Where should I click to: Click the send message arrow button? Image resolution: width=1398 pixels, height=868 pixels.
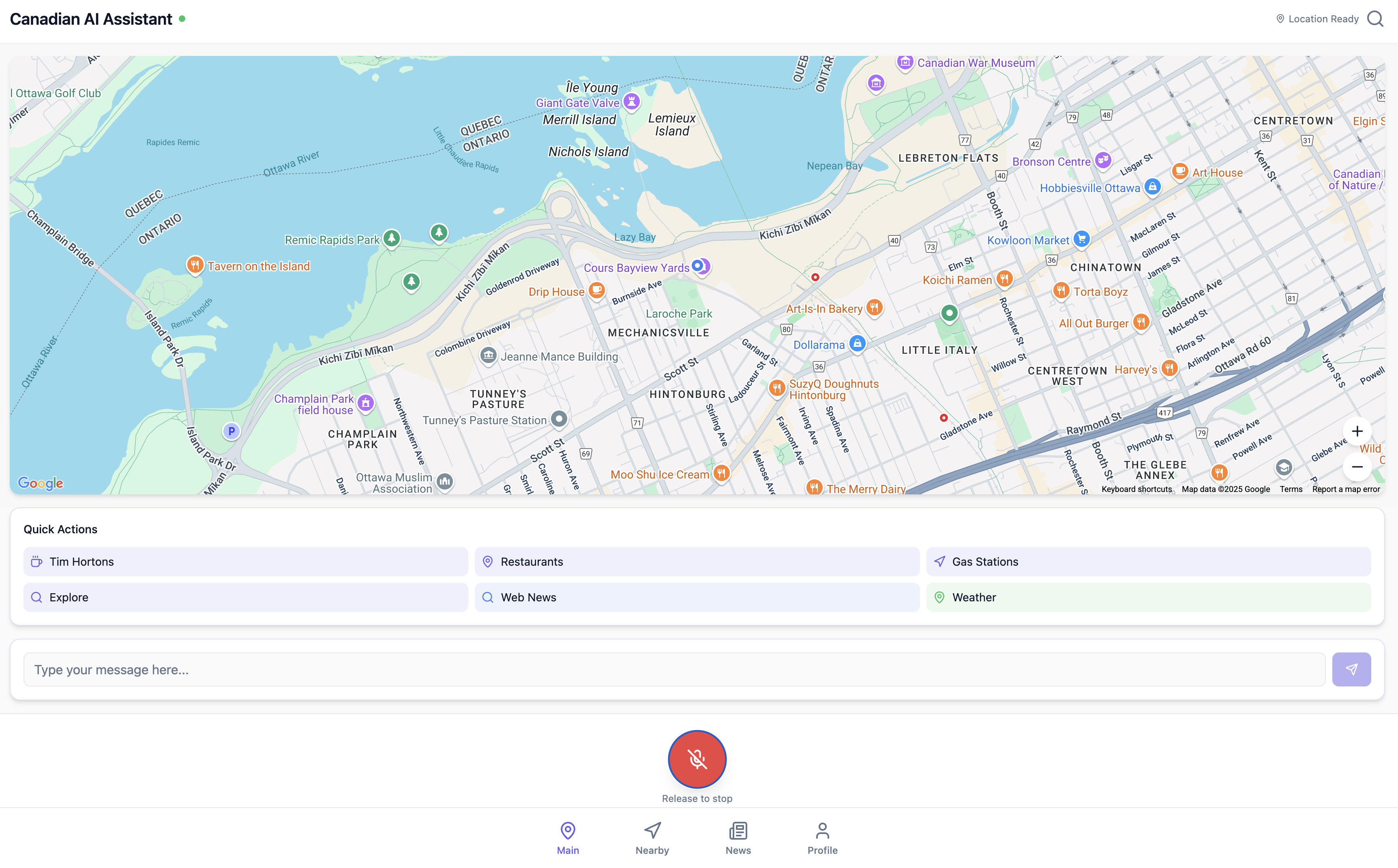[x=1351, y=669]
